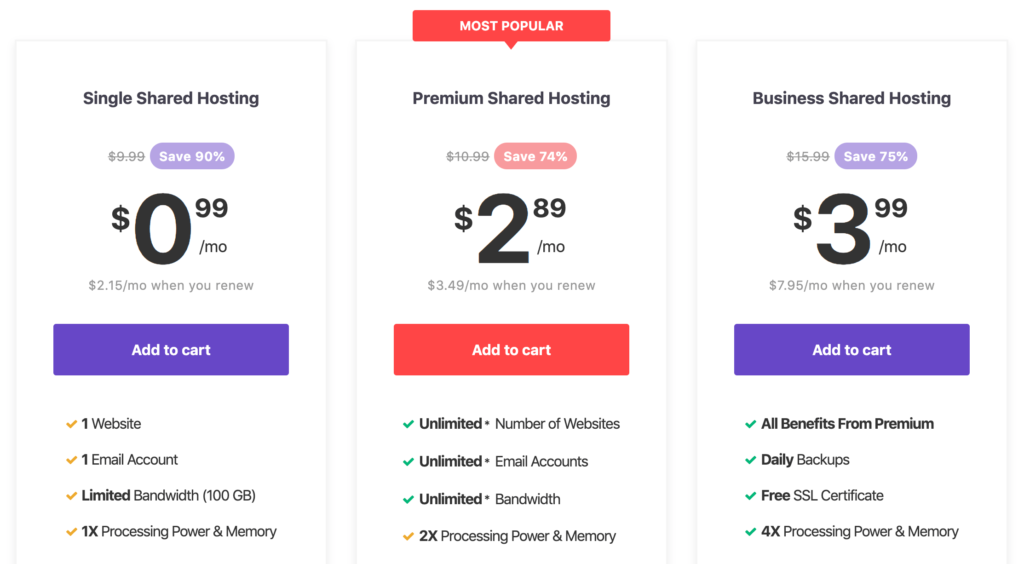Click the Single Shared Hosting title
Image resolution: width=1024 pixels, height=564 pixels.
coord(171,98)
